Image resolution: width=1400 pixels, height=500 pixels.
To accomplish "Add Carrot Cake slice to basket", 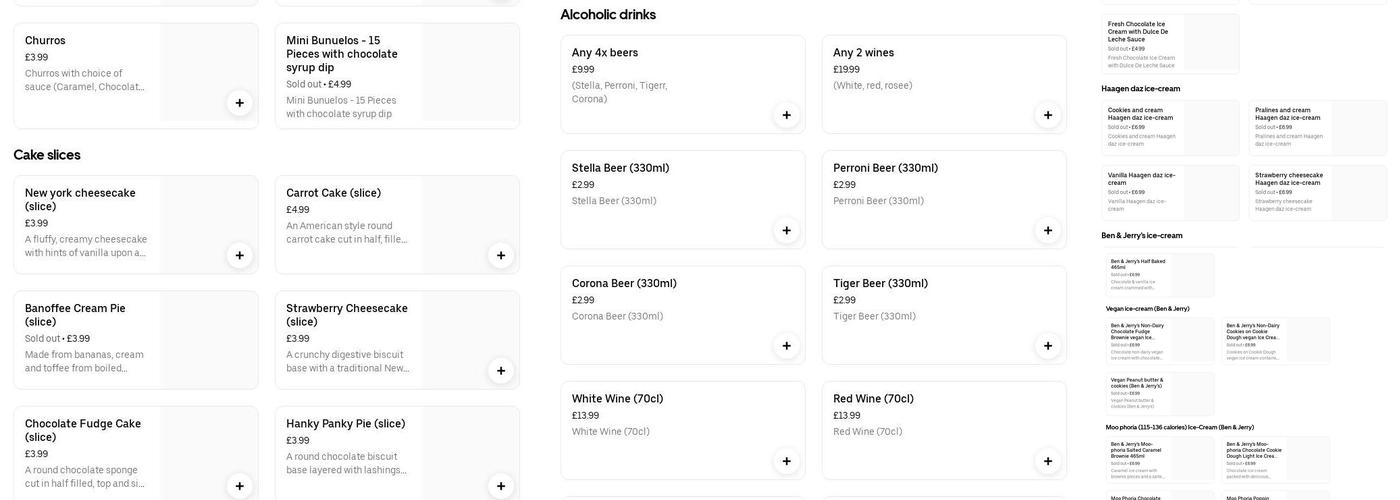I will pyautogui.click(x=501, y=255).
